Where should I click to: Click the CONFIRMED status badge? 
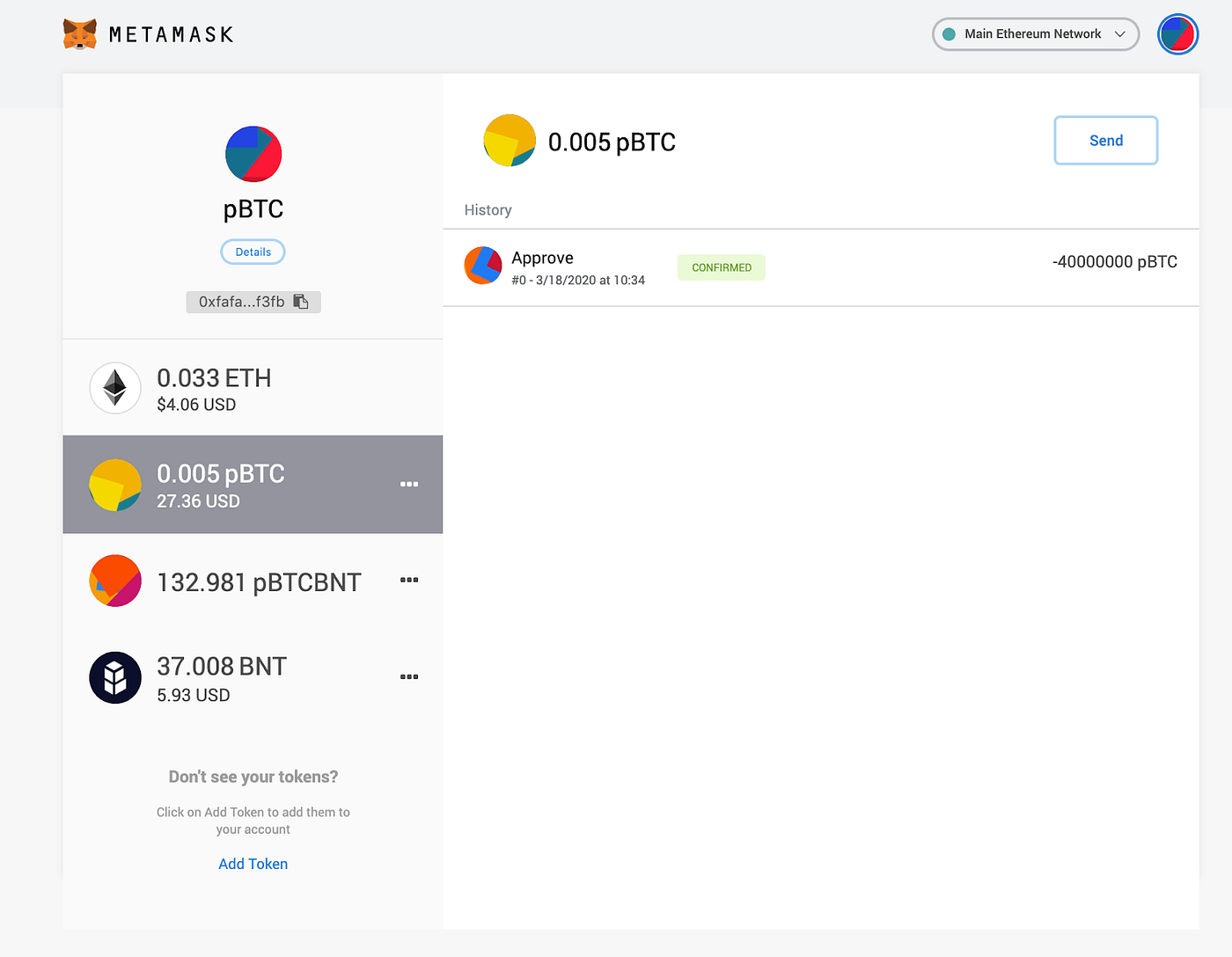point(722,267)
